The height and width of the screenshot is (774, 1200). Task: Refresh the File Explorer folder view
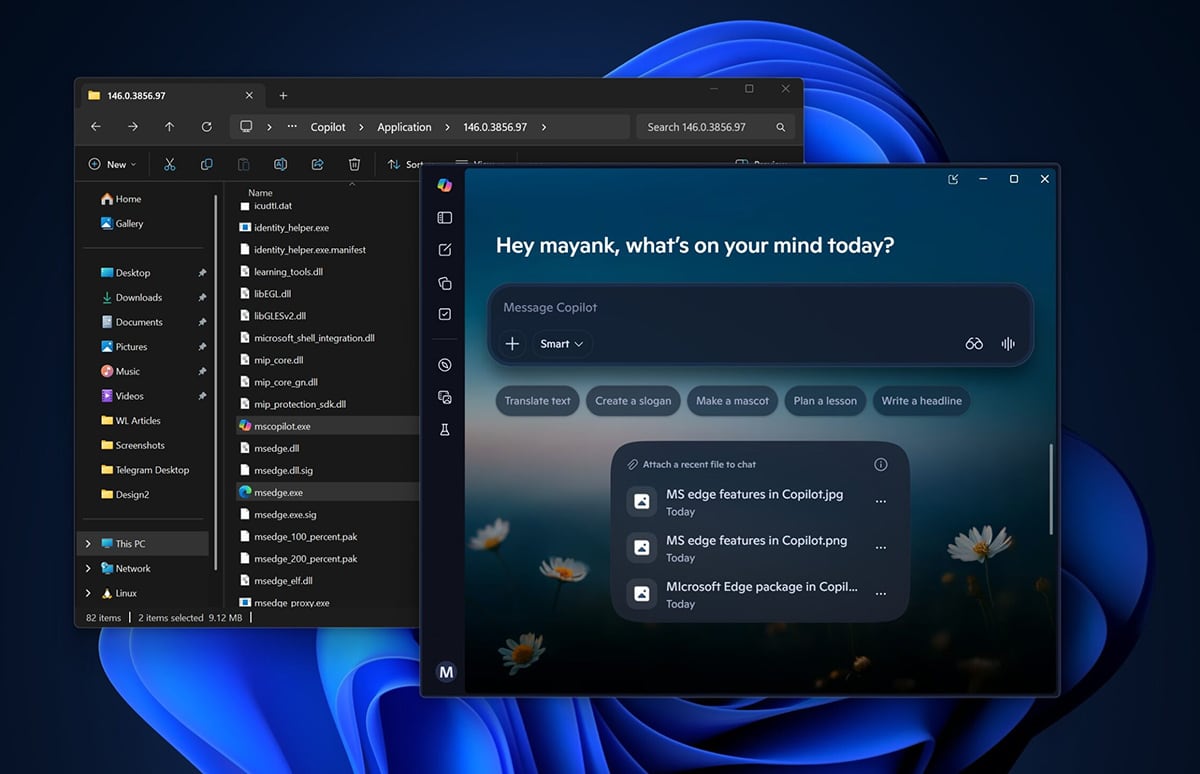(206, 127)
